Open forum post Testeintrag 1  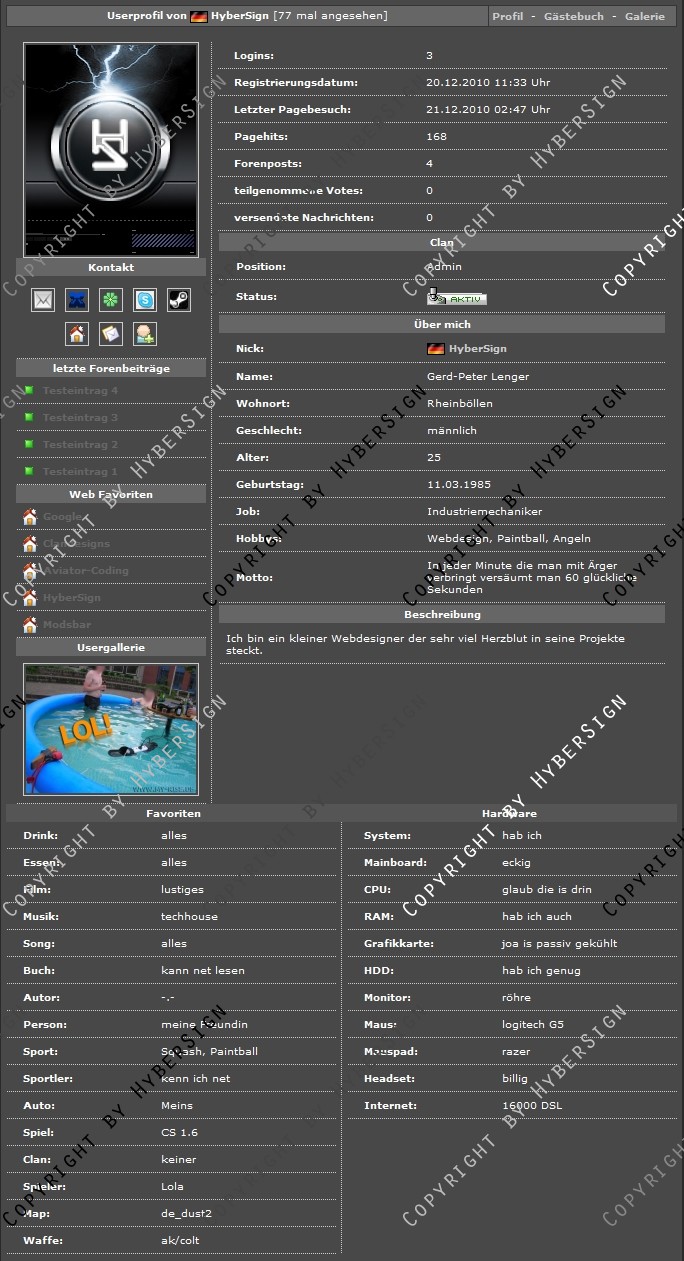point(80,472)
